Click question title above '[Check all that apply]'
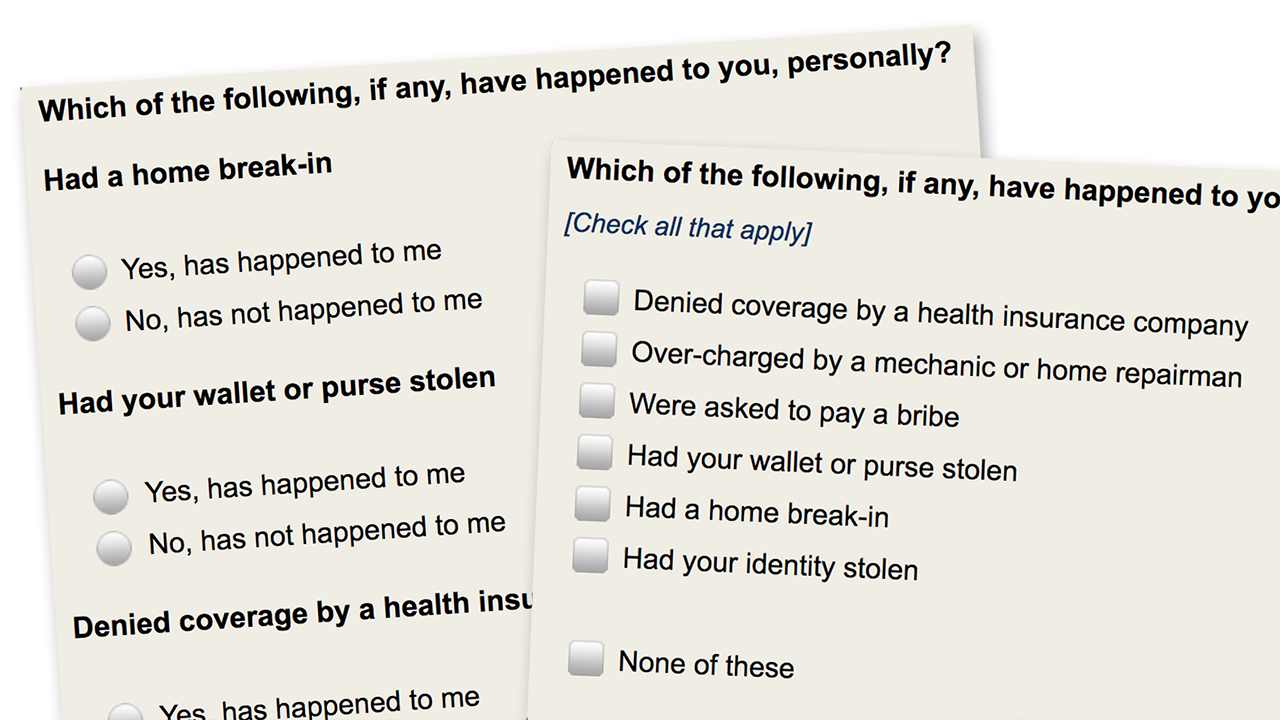The height and width of the screenshot is (720, 1280). click(920, 183)
